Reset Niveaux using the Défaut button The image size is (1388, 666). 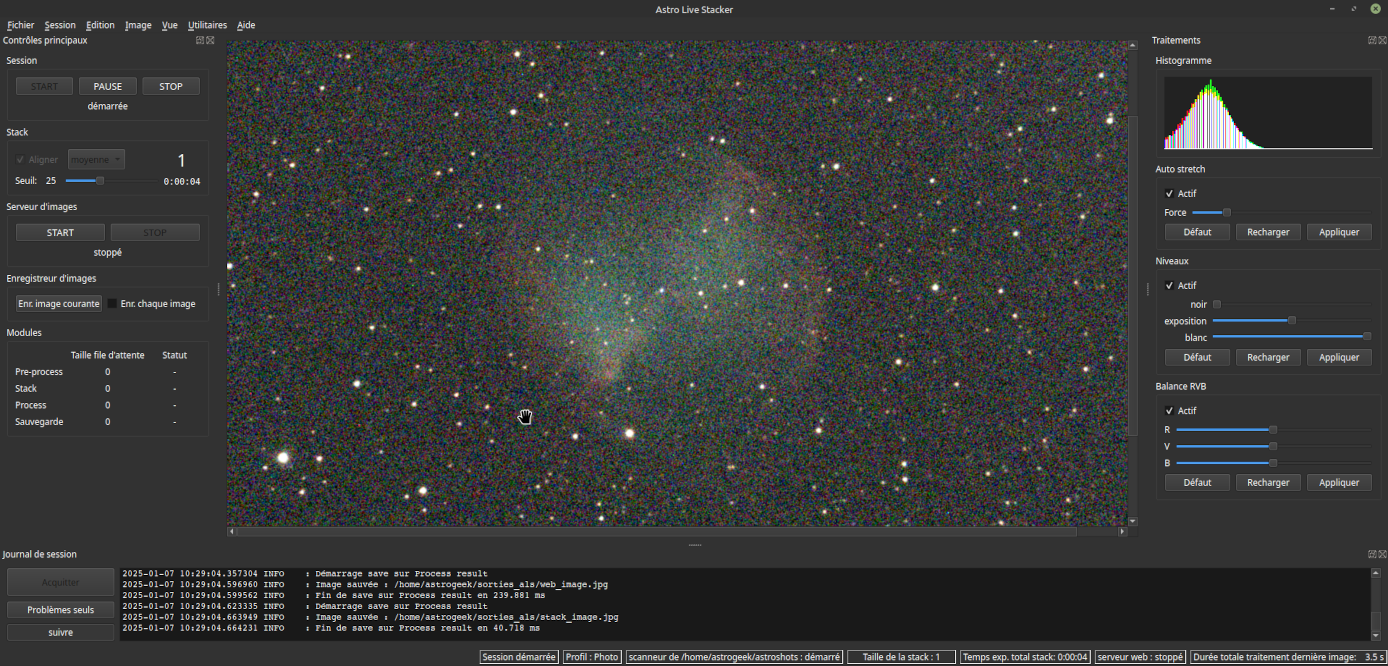(1197, 357)
